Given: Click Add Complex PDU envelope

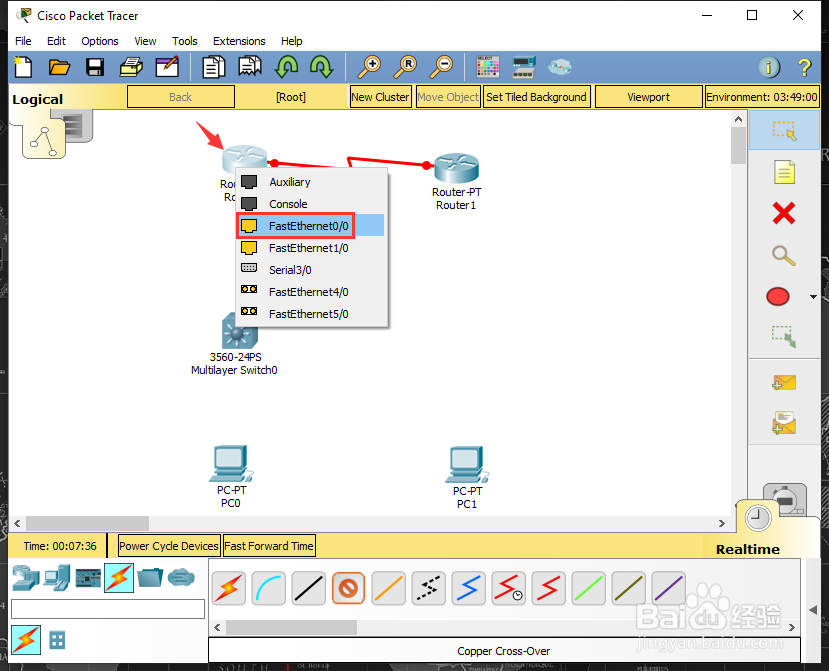Looking at the screenshot, I should [x=784, y=423].
